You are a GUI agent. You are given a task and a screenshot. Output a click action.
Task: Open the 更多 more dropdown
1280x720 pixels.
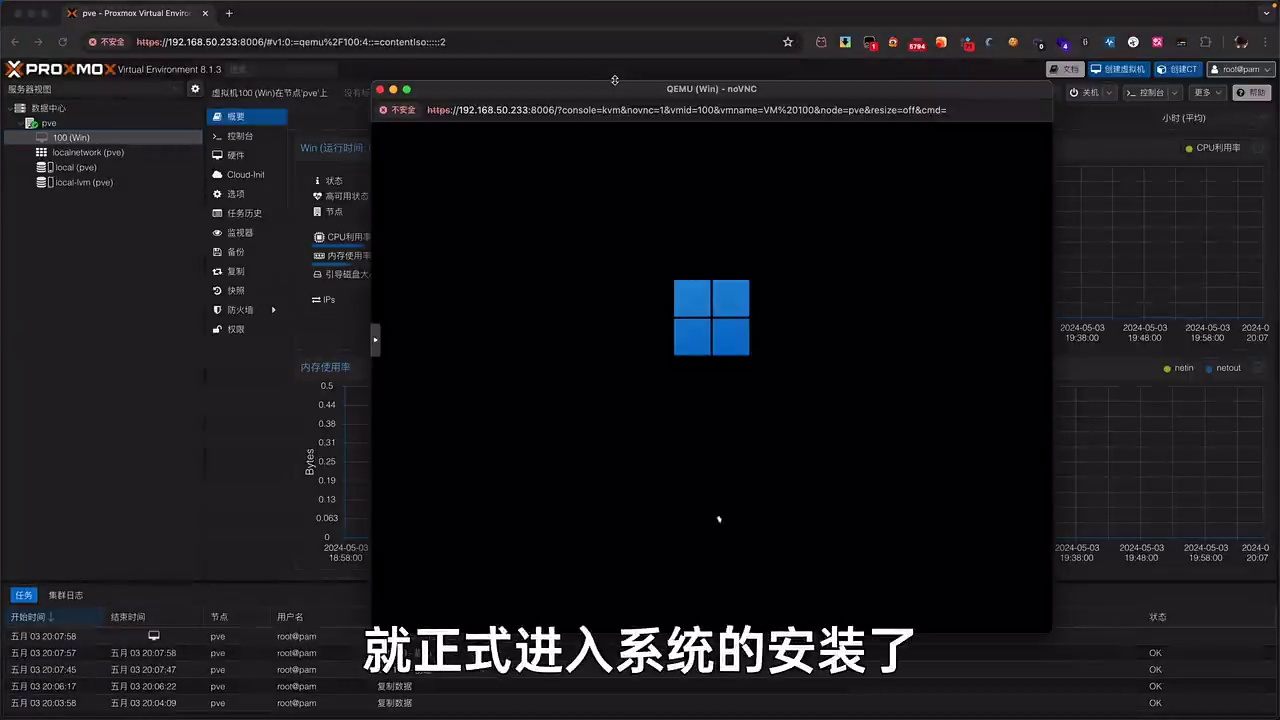[1207, 93]
